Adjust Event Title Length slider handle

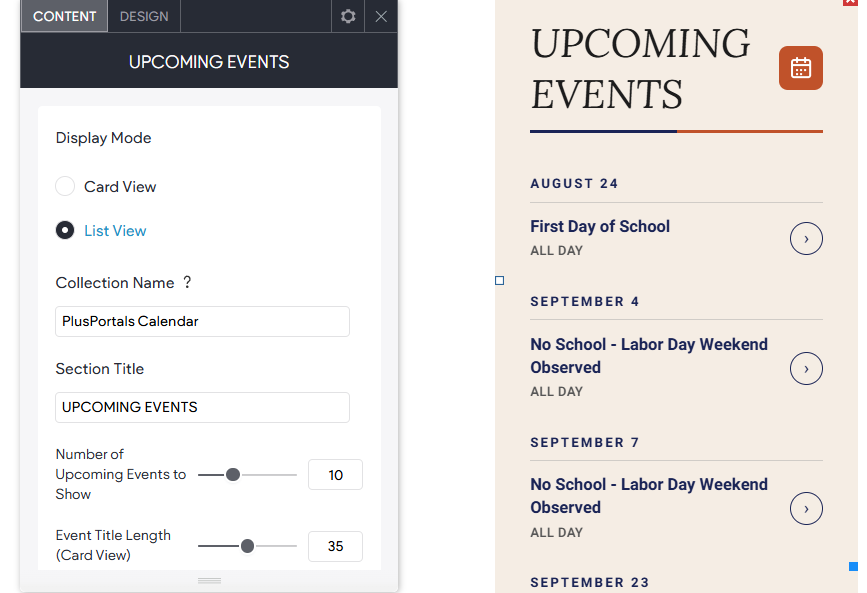click(x=247, y=546)
